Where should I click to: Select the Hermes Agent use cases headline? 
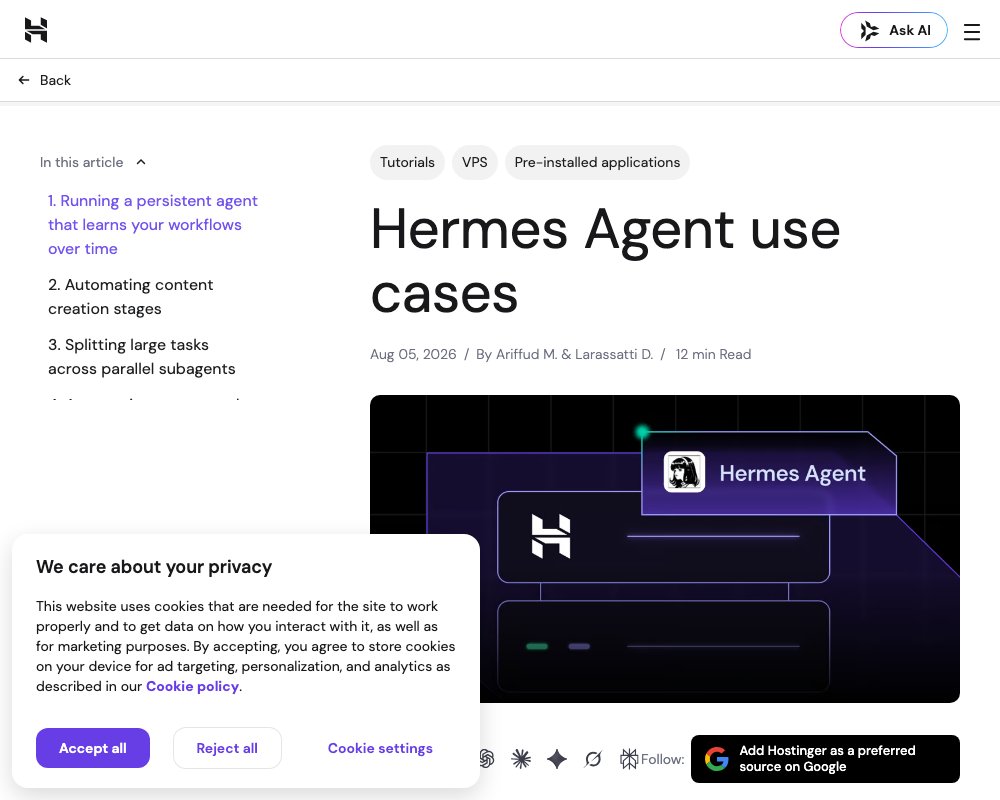click(x=605, y=260)
